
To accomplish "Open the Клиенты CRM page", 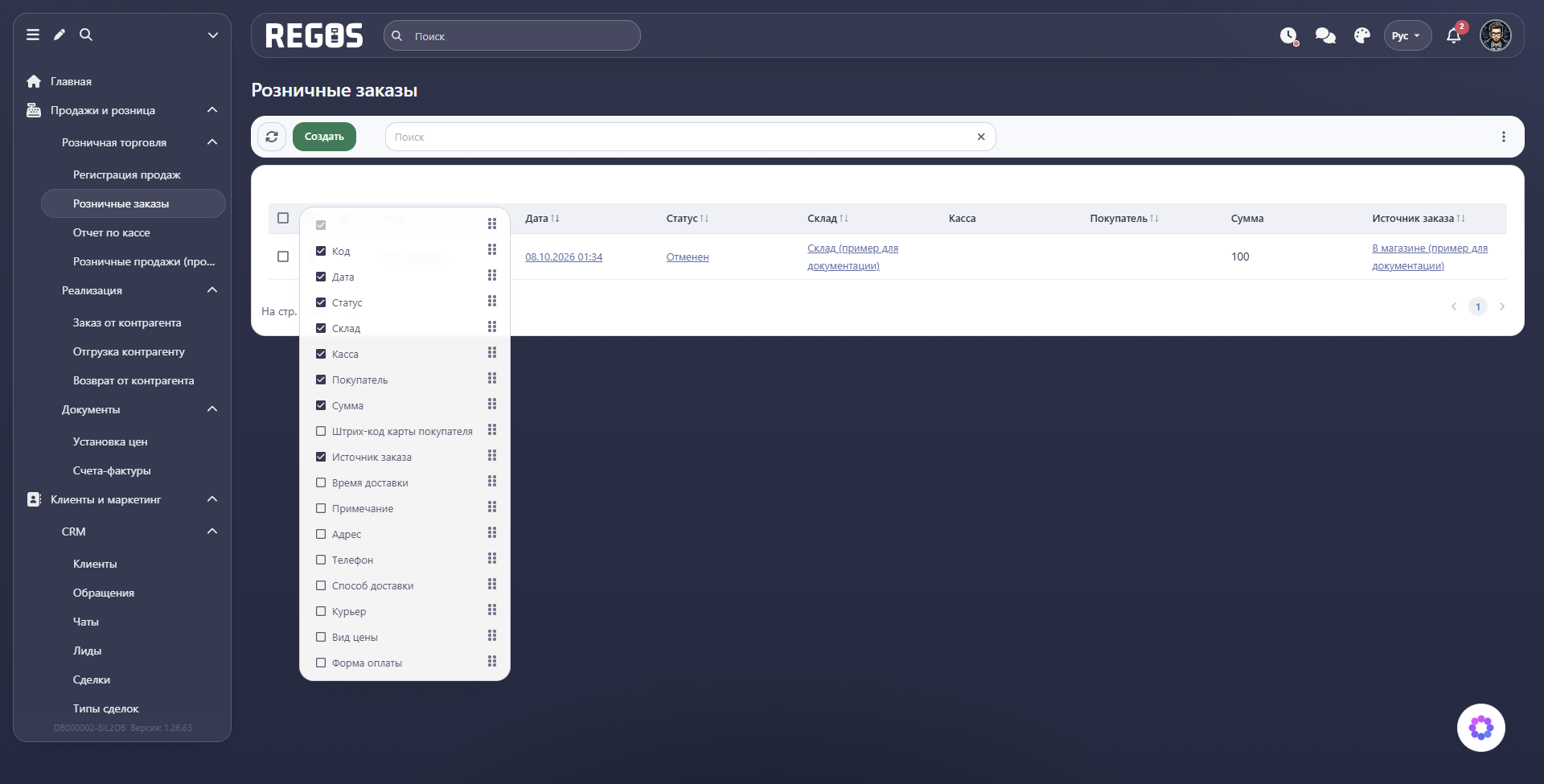I will click(x=95, y=564).
